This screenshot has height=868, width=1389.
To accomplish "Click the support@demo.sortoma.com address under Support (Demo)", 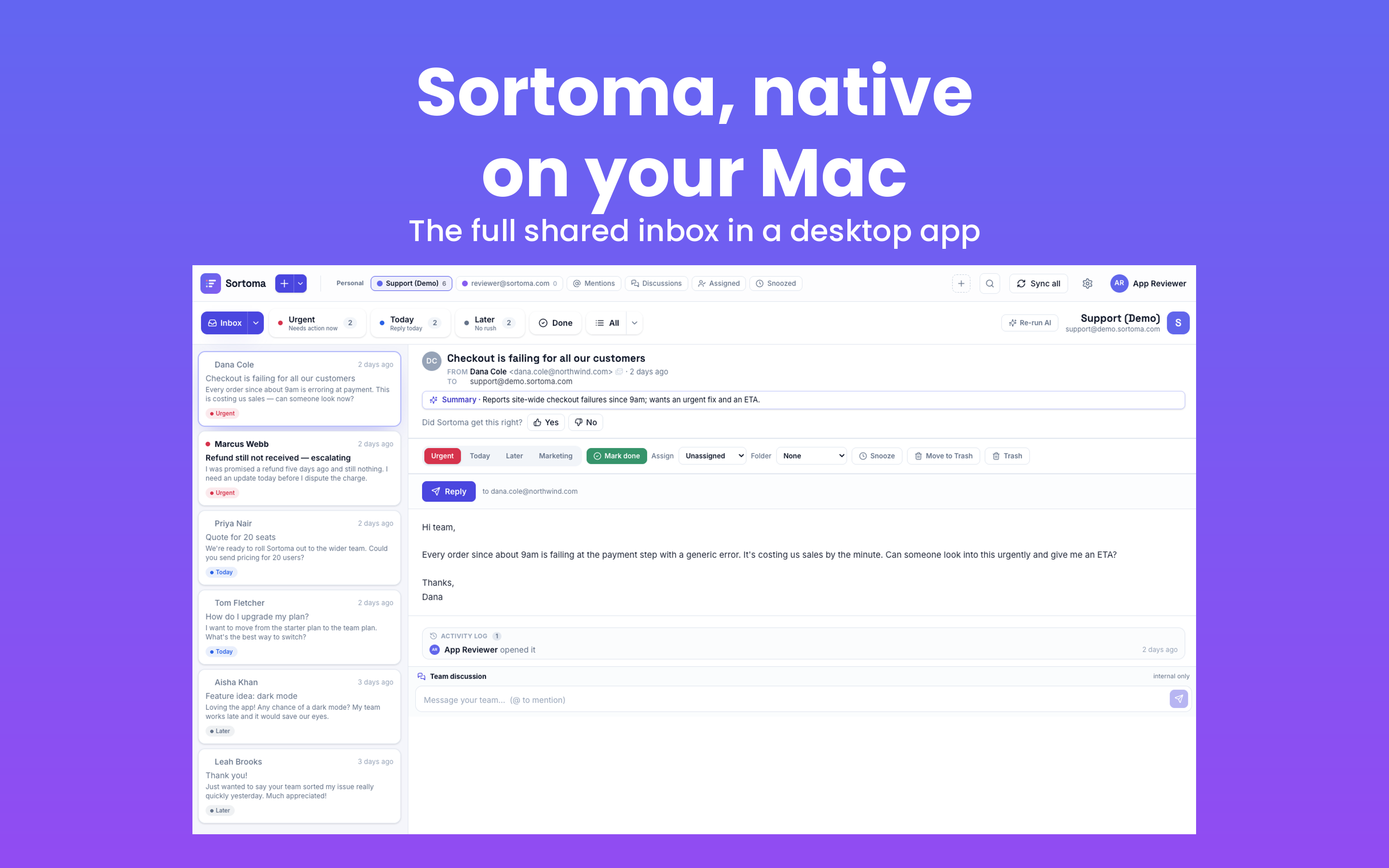I will tap(1112, 329).
